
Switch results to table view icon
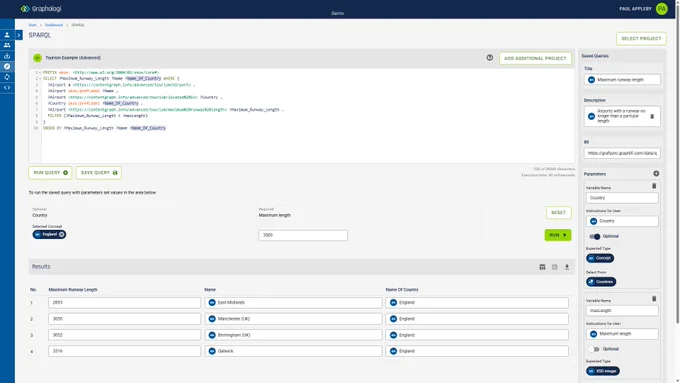click(542, 267)
